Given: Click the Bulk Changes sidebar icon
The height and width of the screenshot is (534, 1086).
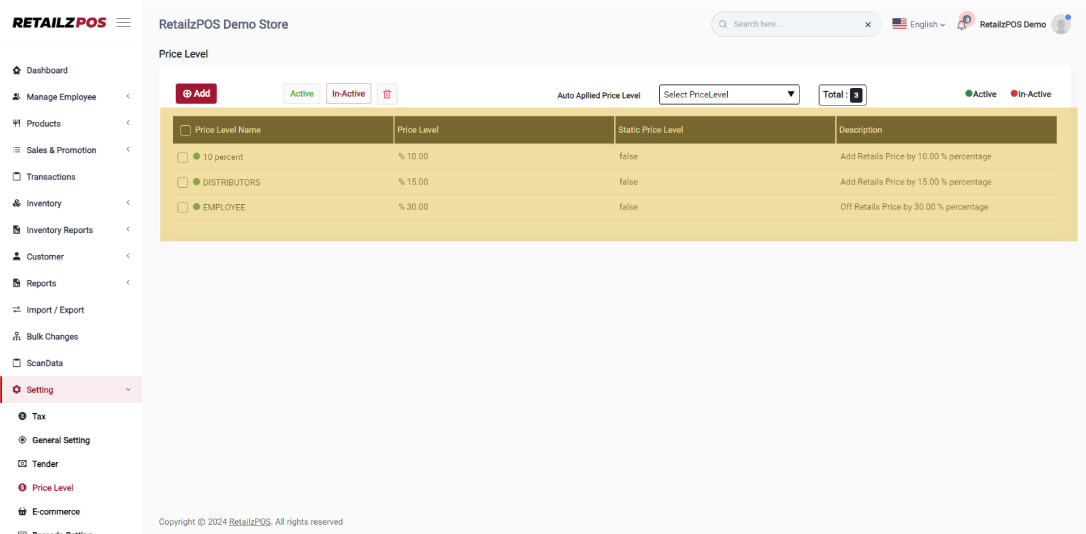Looking at the screenshot, I should (x=17, y=337).
